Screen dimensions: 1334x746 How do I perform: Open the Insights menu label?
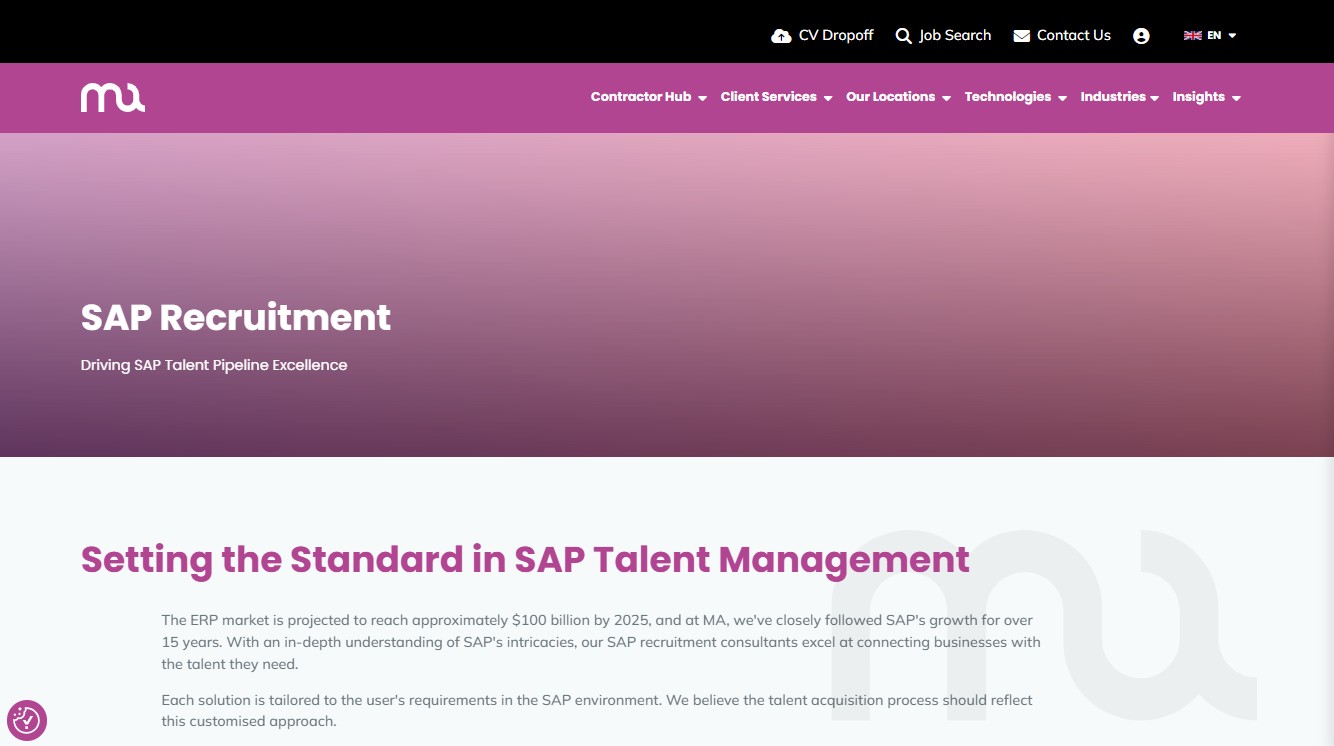click(1199, 97)
